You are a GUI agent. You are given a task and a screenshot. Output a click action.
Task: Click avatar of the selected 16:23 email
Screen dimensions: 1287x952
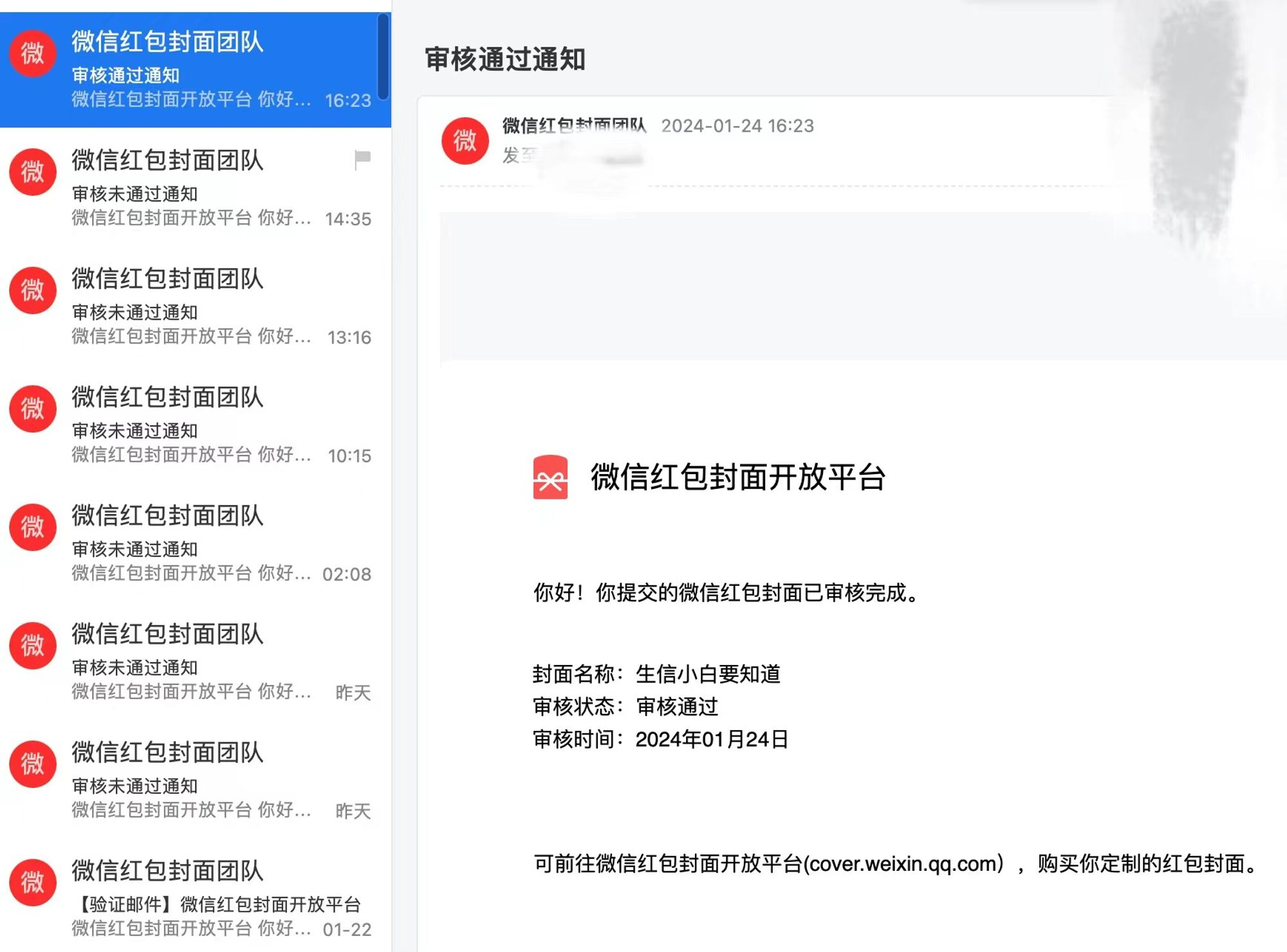32,53
